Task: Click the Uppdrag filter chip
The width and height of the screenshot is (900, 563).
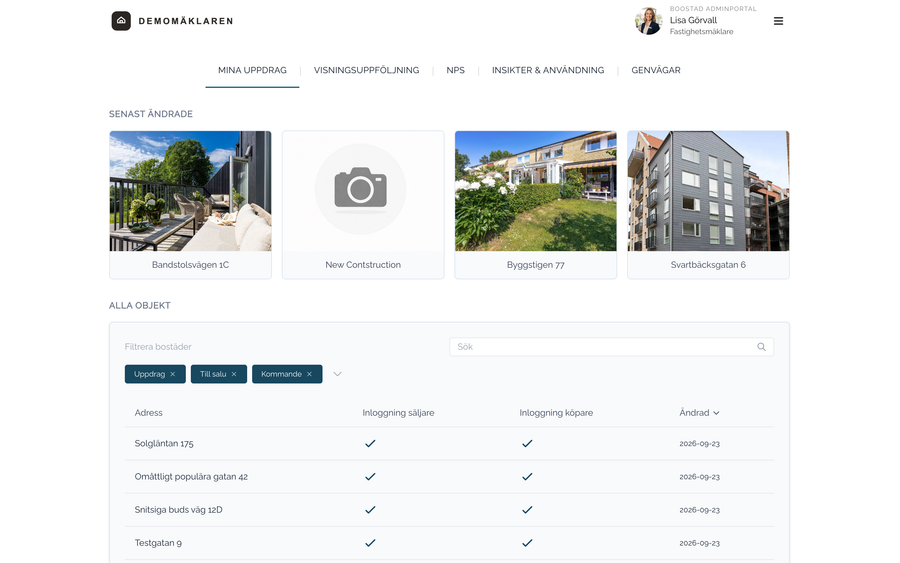Action: 155,374
